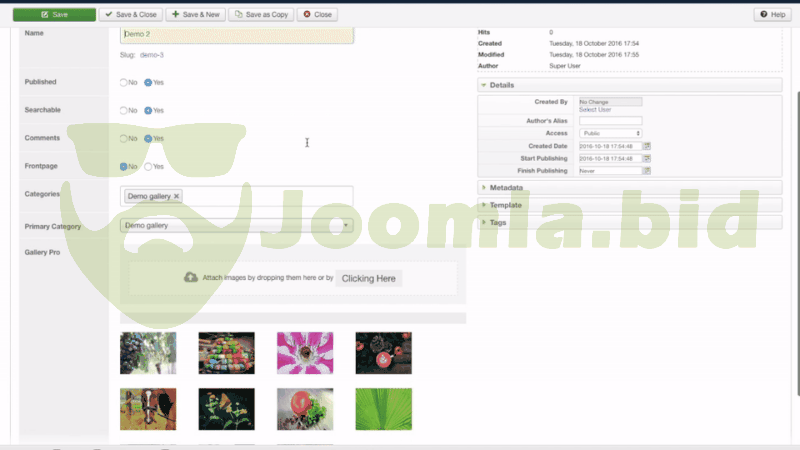Set Frontpage to Yes
The height and width of the screenshot is (450, 800).
(x=148, y=167)
